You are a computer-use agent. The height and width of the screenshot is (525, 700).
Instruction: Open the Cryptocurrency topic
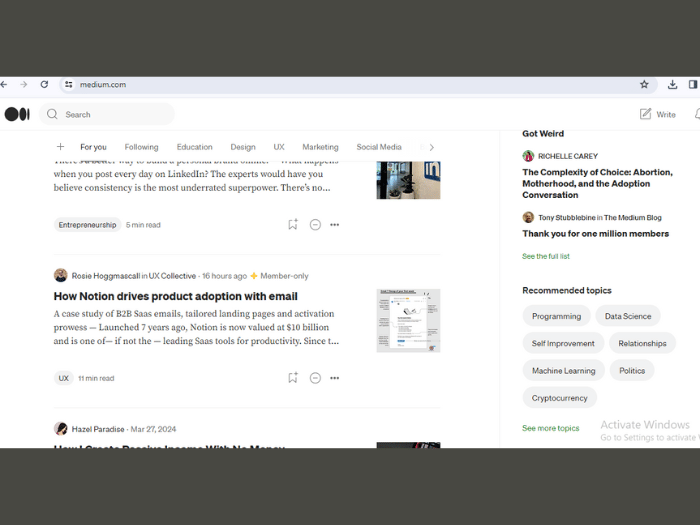pos(559,398)
